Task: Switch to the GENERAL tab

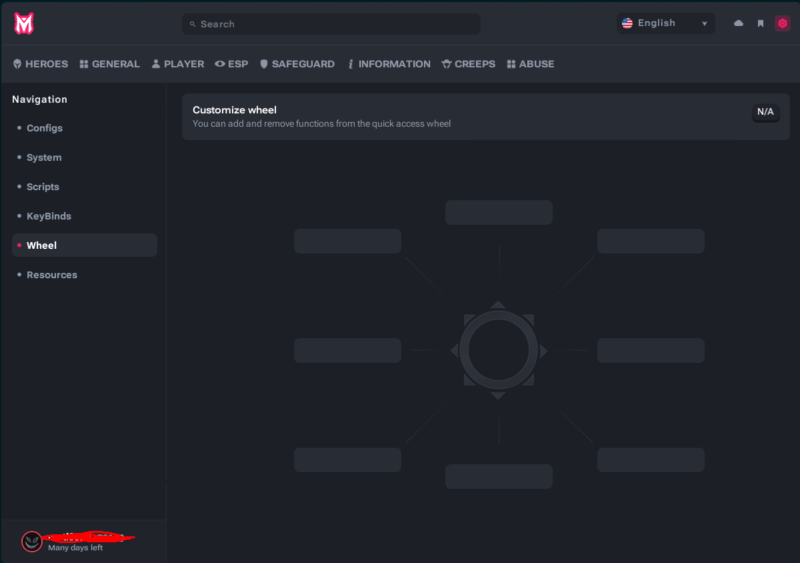Action: coord(110,64)
